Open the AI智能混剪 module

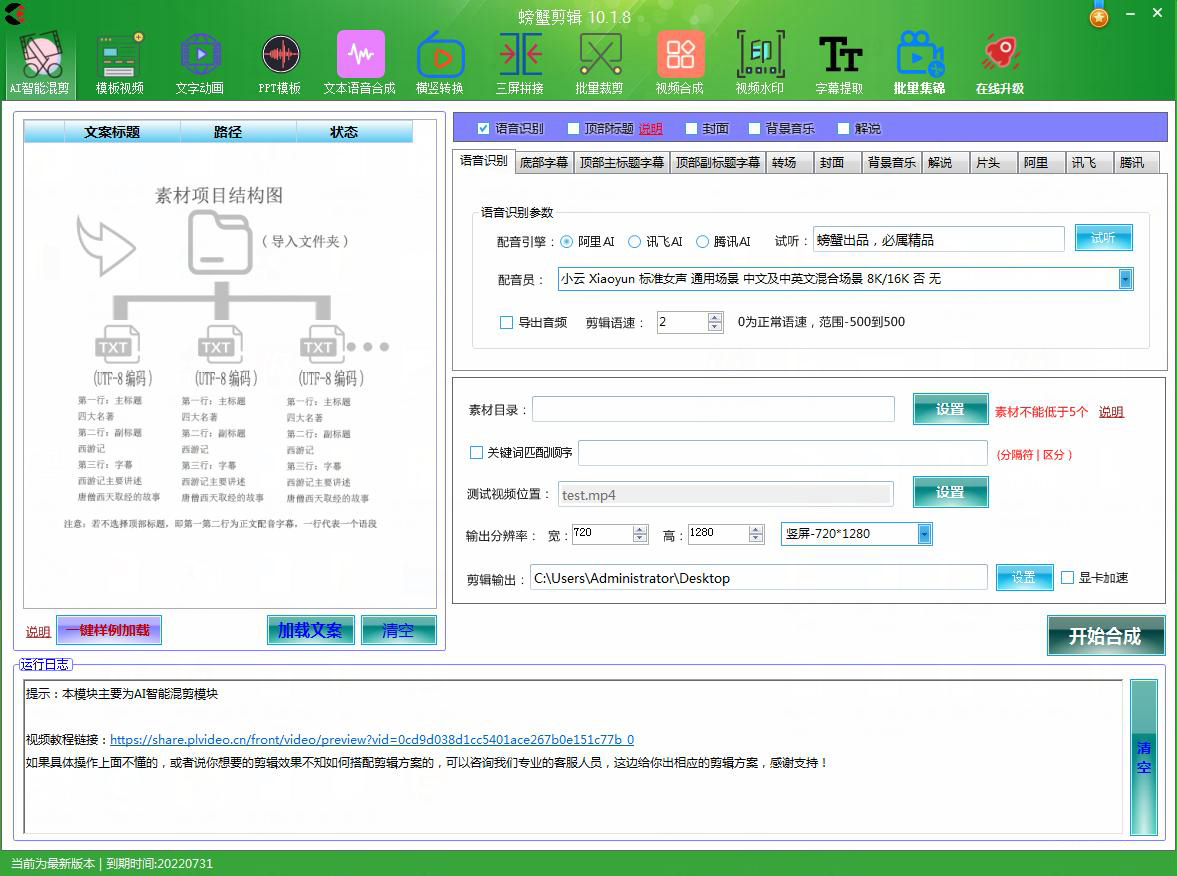pyautogui.click(x=39, y=60)
